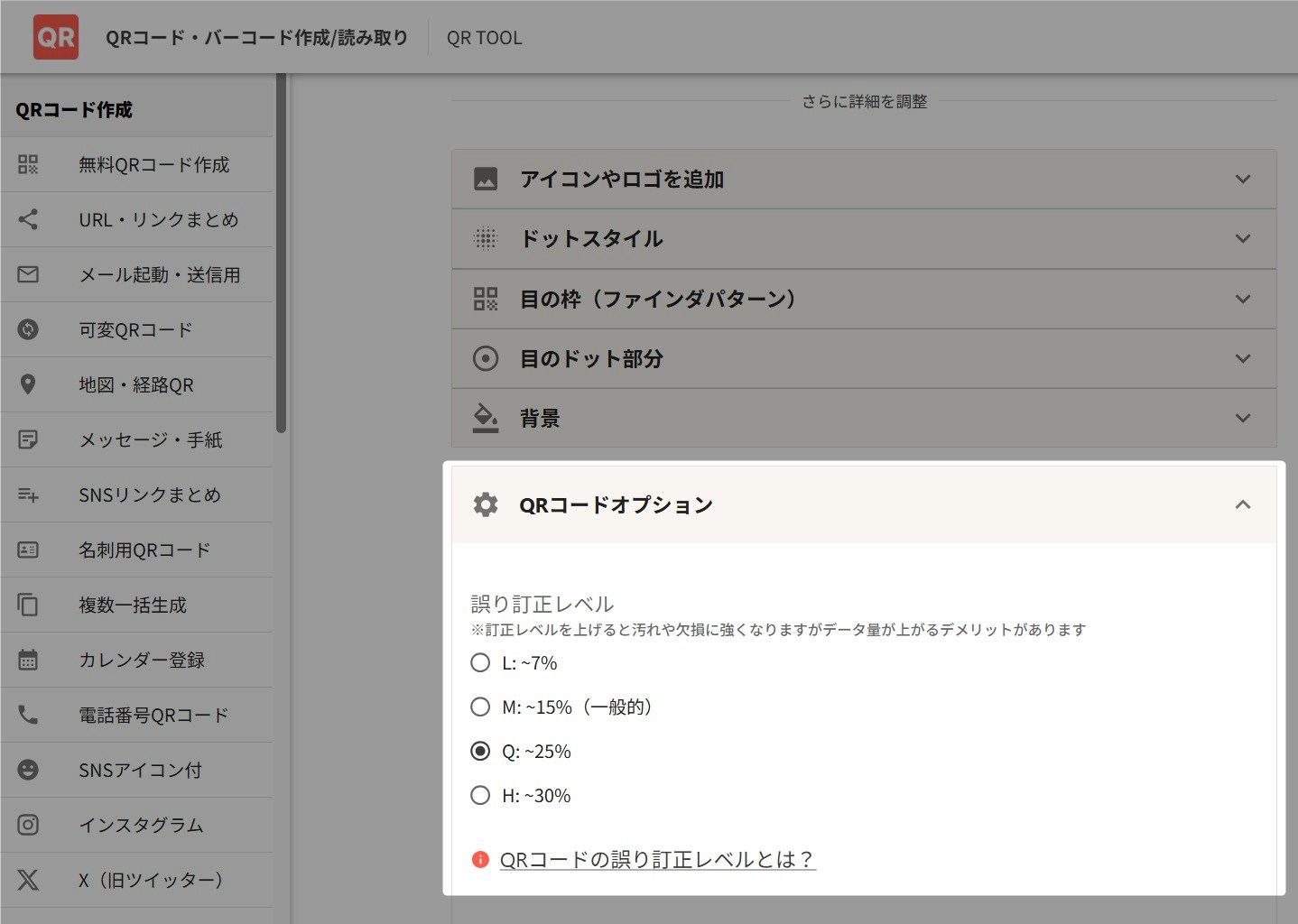
Task: Expand the 背景 color settings panel
Action: (863, 419)
